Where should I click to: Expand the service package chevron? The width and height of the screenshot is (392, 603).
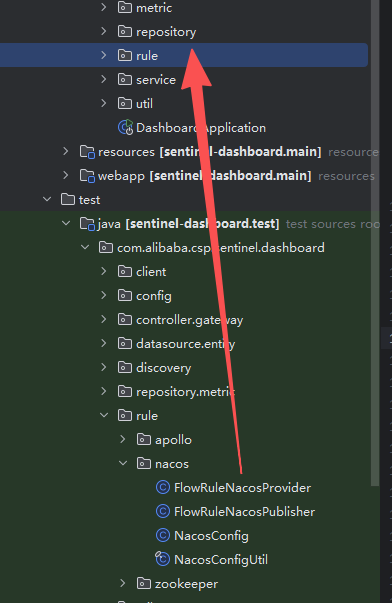click(x=103, y=79)
